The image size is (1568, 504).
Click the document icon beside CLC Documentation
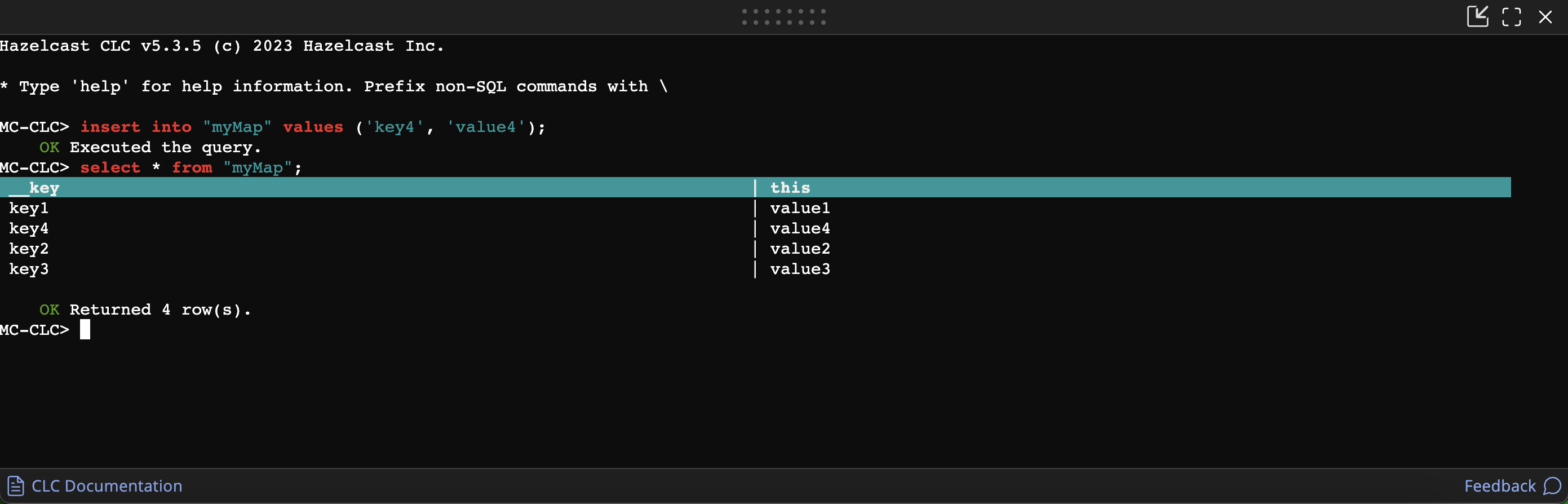click(15, 486)
